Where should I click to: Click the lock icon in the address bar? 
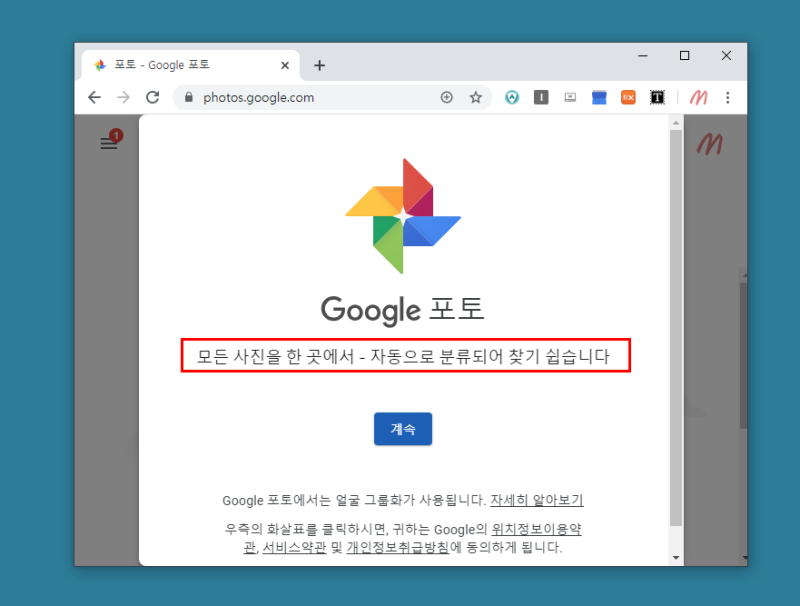(x=188, y=97)
